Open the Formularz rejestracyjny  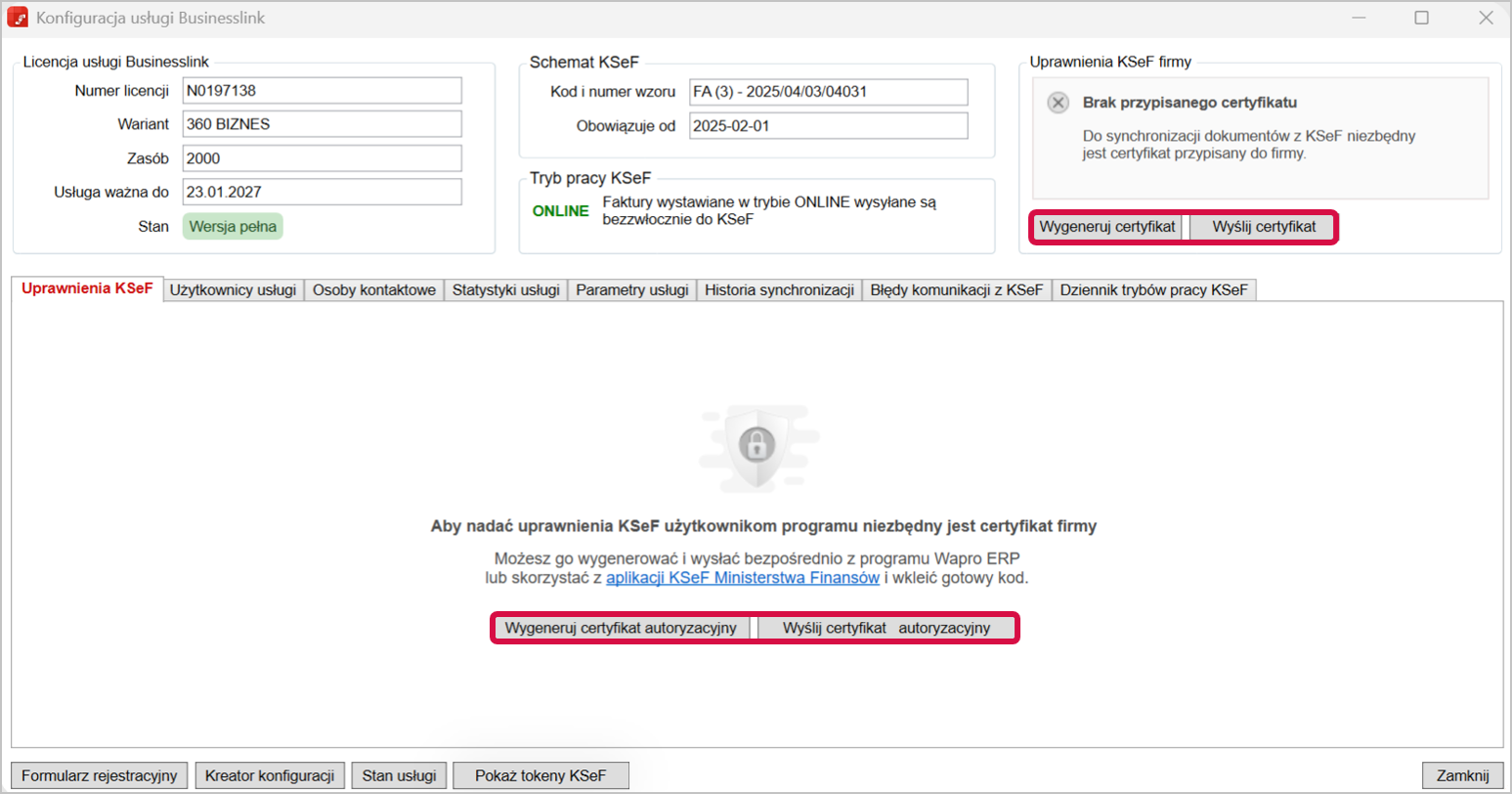(99, 775)
